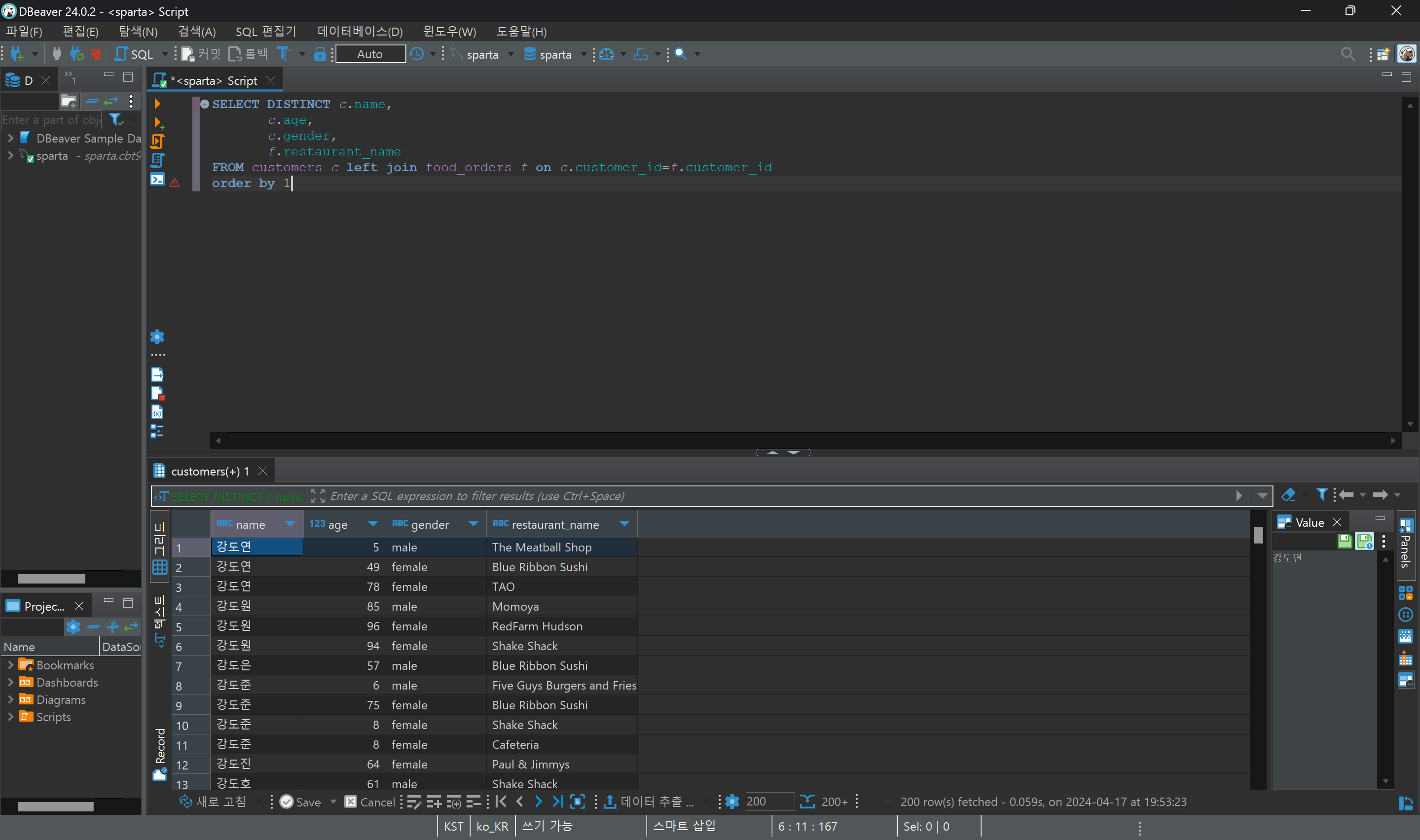Open the explain execution plan icon
1420x840 pixels.
157,160
